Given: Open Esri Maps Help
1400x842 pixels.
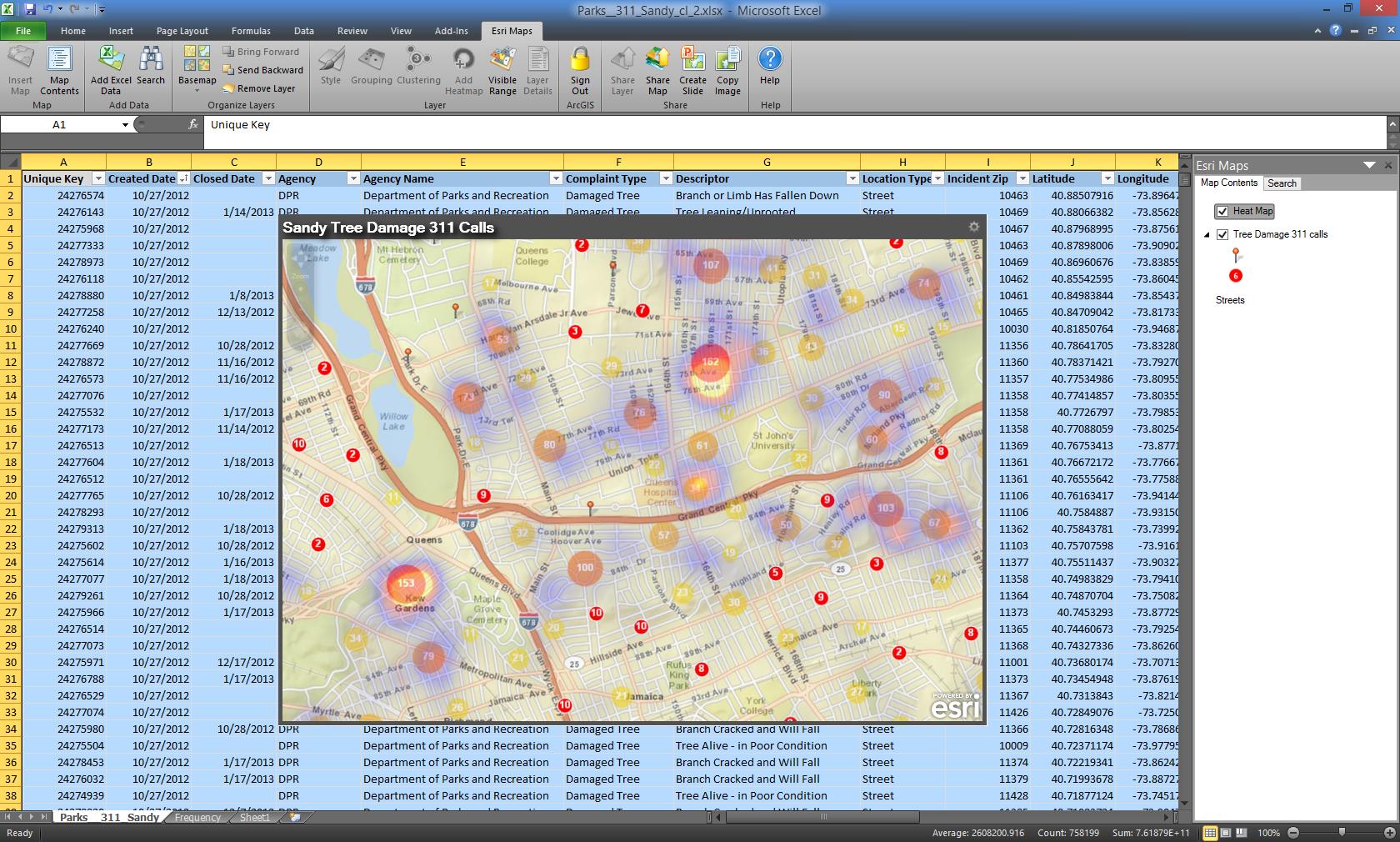Looking at the screenshot, I should click(770, 67).
